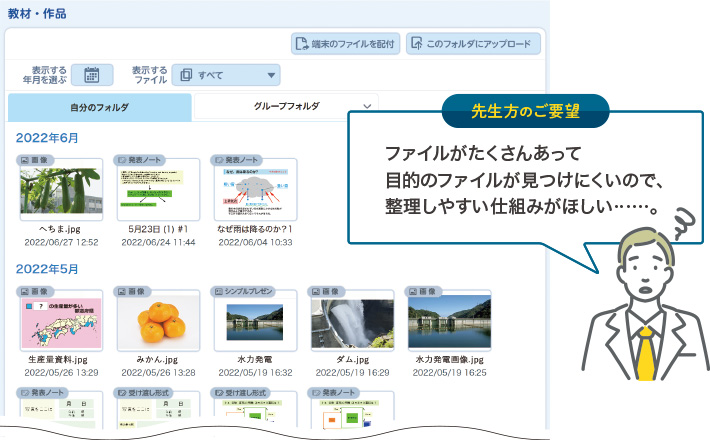Switch to the 自分のフォルダ tab
710x440 pixels.
click(100, 107)
